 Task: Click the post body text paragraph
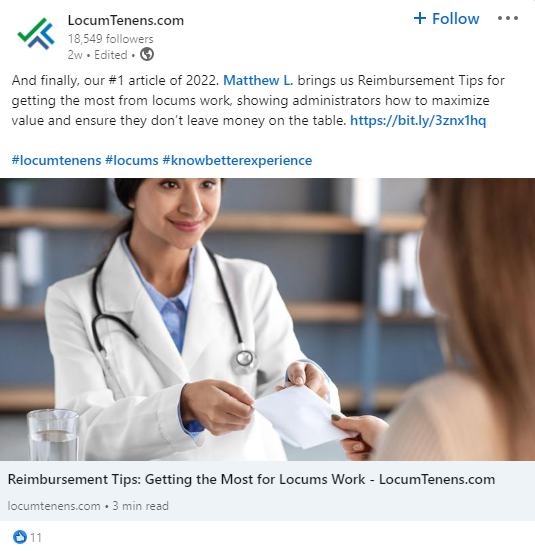258,101
